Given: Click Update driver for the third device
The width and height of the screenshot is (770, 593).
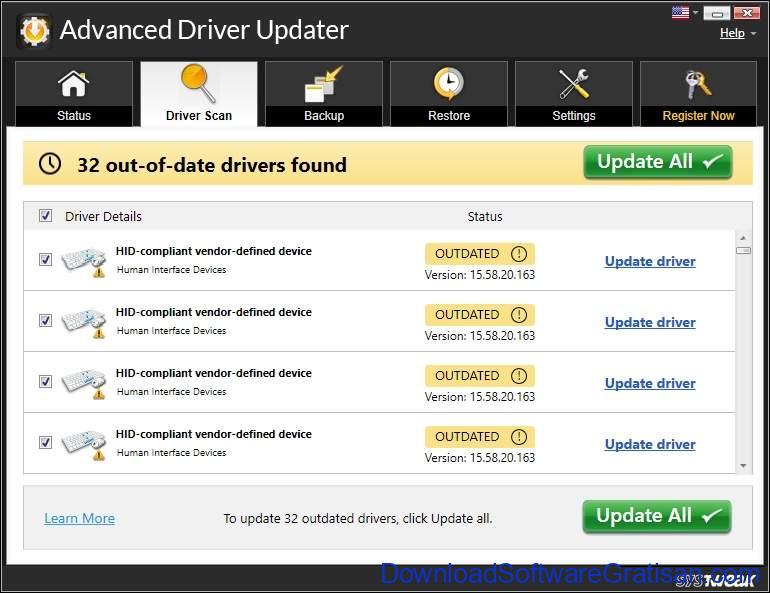Looking at the screenshot, I should click(x=650, y=383).
